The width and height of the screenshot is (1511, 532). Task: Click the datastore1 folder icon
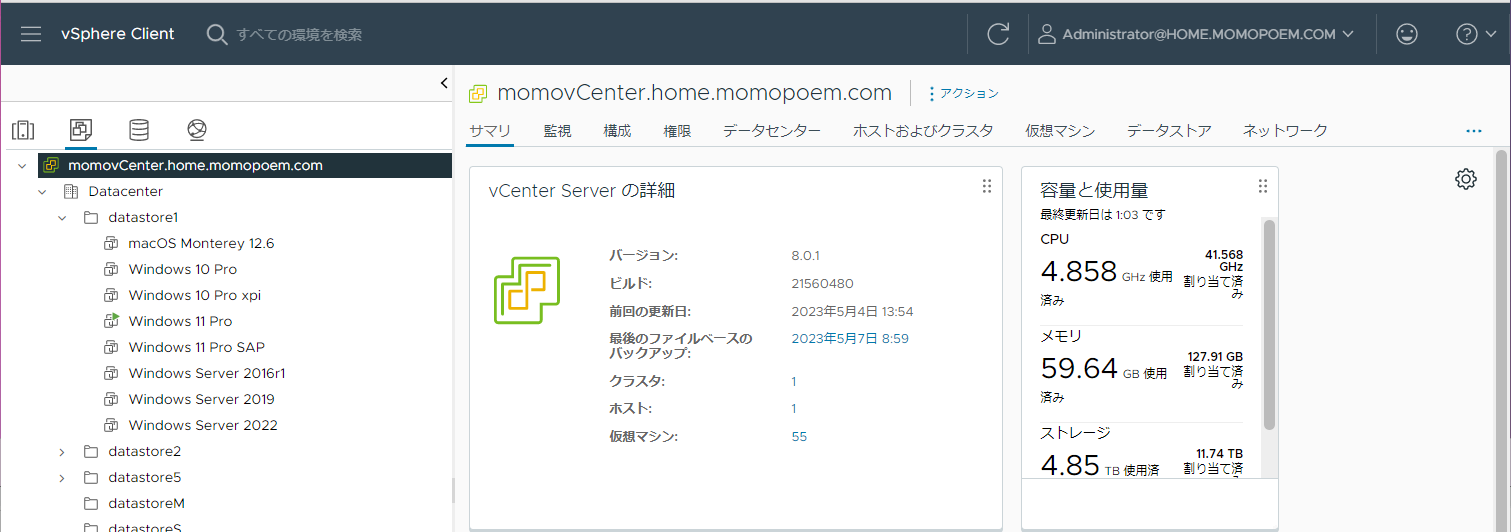(91, 217)
